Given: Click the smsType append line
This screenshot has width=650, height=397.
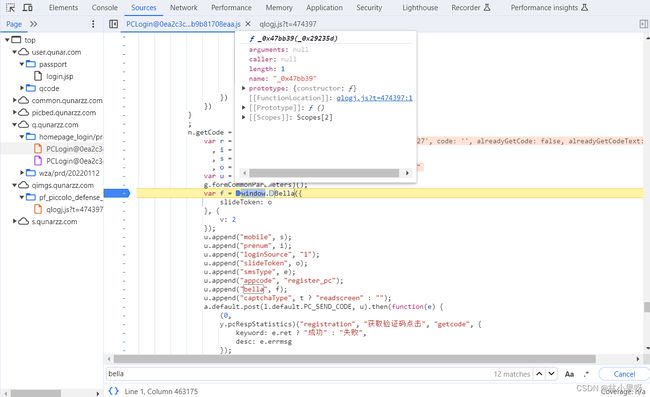Looking at the screenshot, I should pyautogui.click(x=250, y=272).
